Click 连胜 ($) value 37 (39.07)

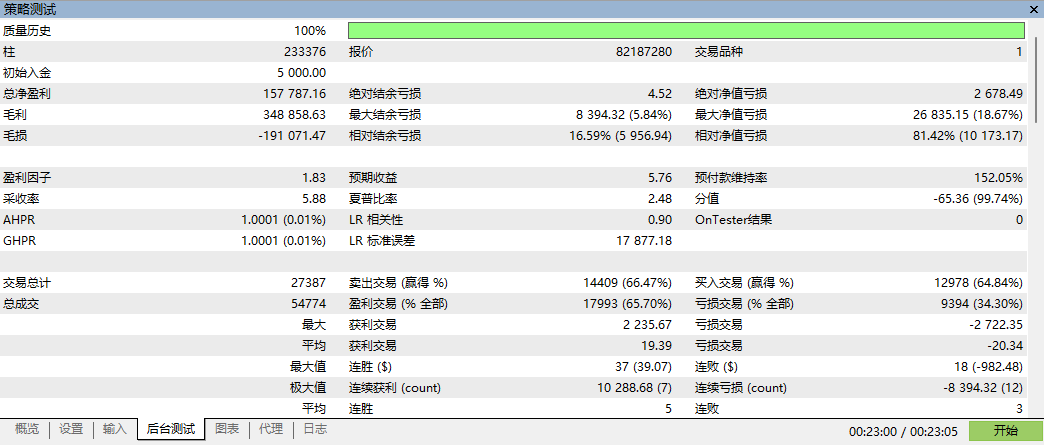click(645, 367)
